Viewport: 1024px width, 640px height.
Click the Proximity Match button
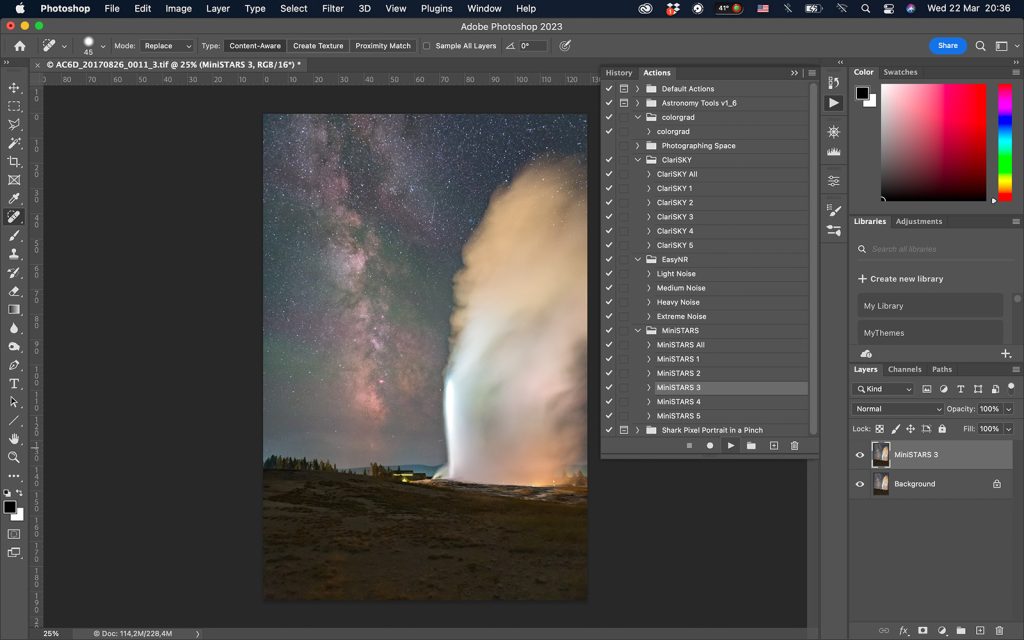(x=382, y=45)
